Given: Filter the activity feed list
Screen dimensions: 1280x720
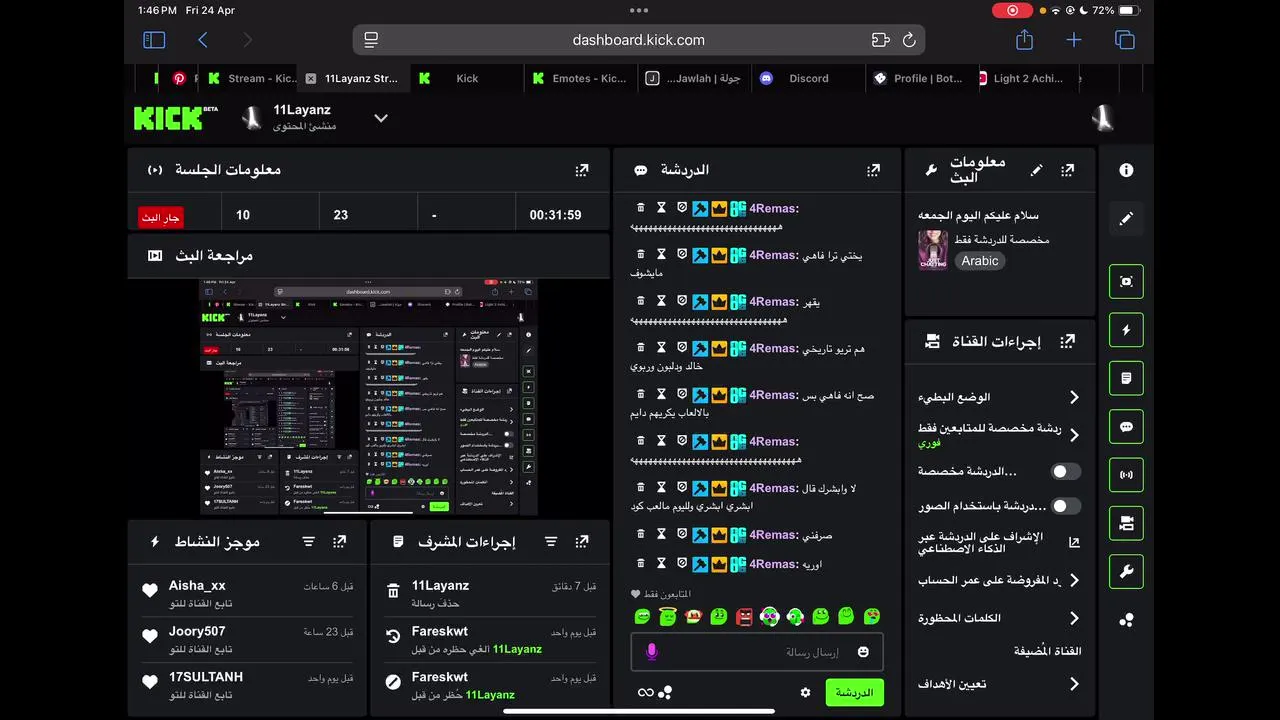Looking at the screenshot, I should click(x=309, y=541).
